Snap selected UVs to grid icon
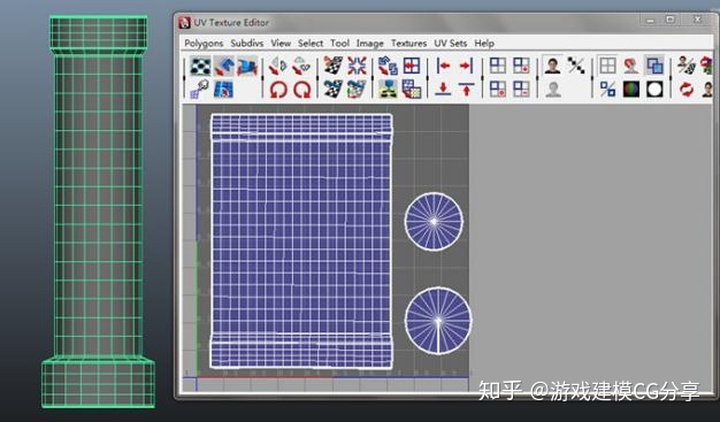Image resolution: width=720 pixels, height=422 pixels. click(x=412, y=66)
